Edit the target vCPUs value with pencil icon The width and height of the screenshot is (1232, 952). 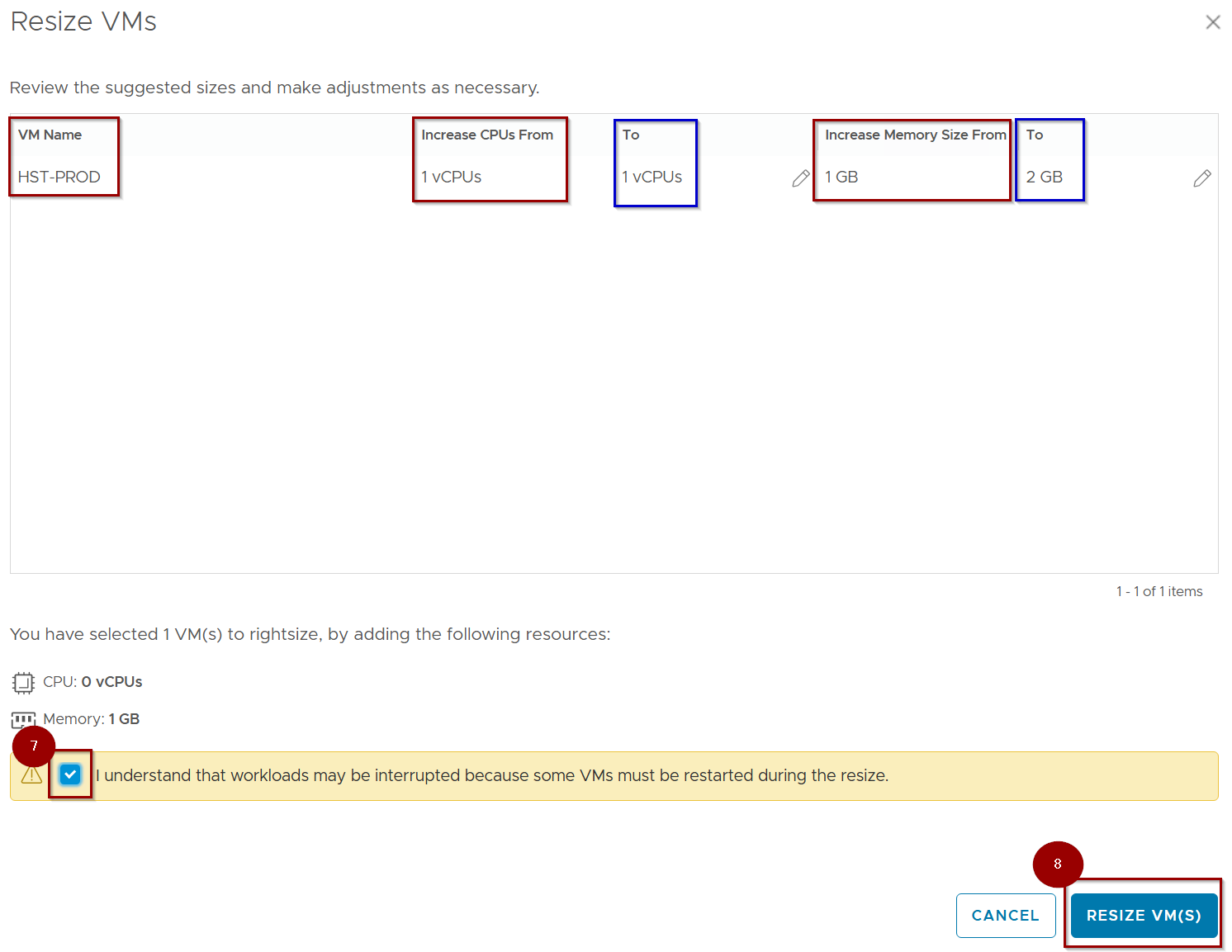800,178
